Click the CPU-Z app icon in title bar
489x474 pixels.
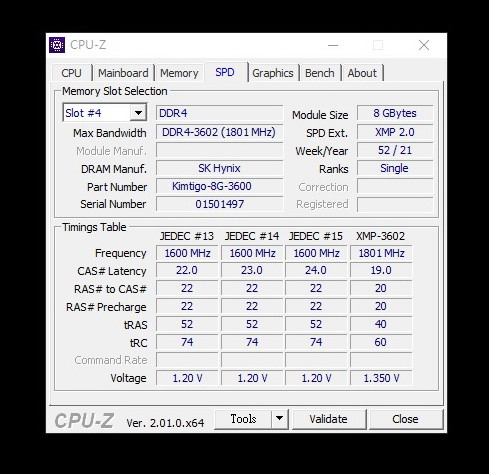tap(57, 45)
